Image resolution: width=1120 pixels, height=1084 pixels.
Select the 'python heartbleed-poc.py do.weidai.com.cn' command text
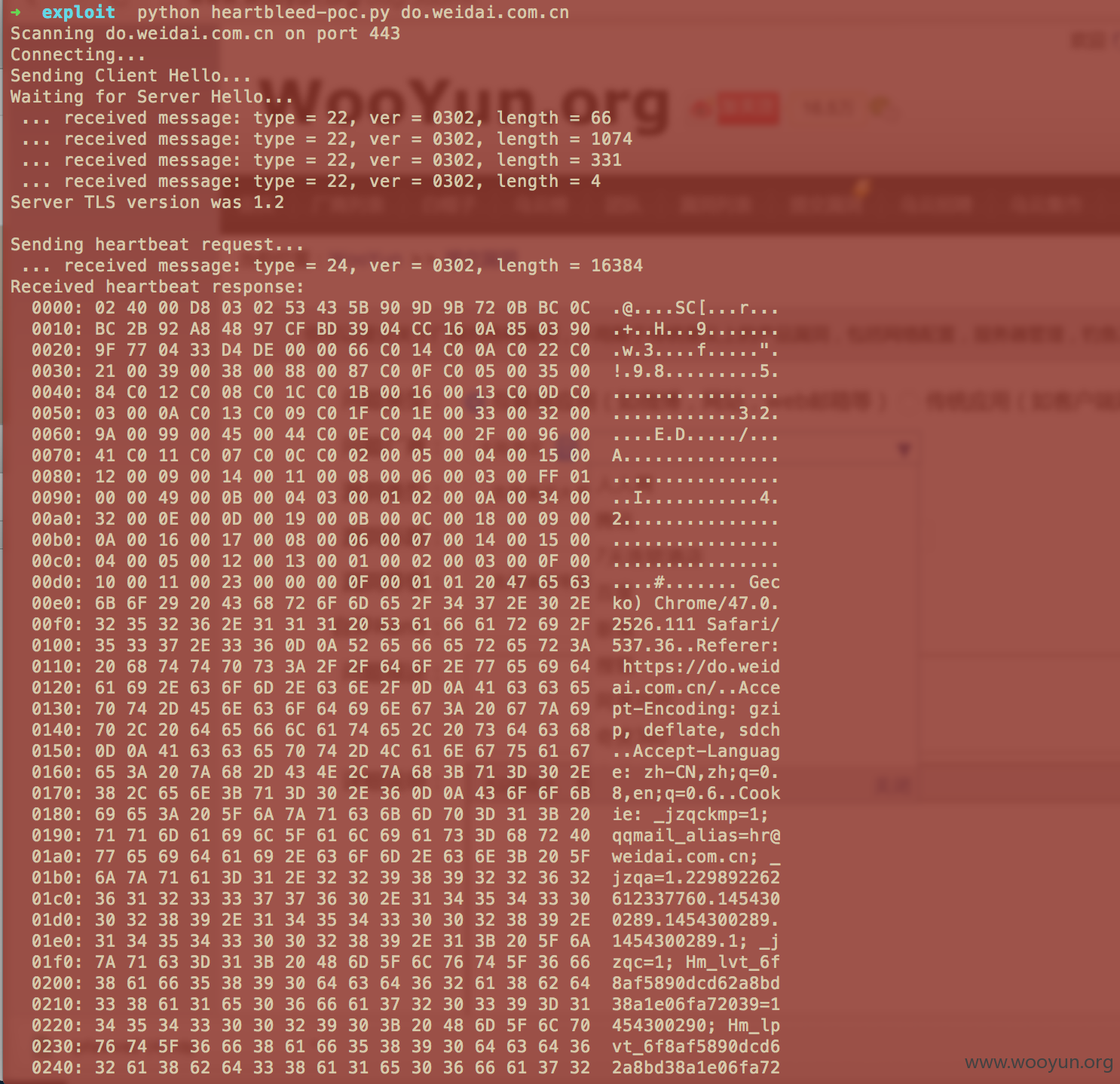353,12
